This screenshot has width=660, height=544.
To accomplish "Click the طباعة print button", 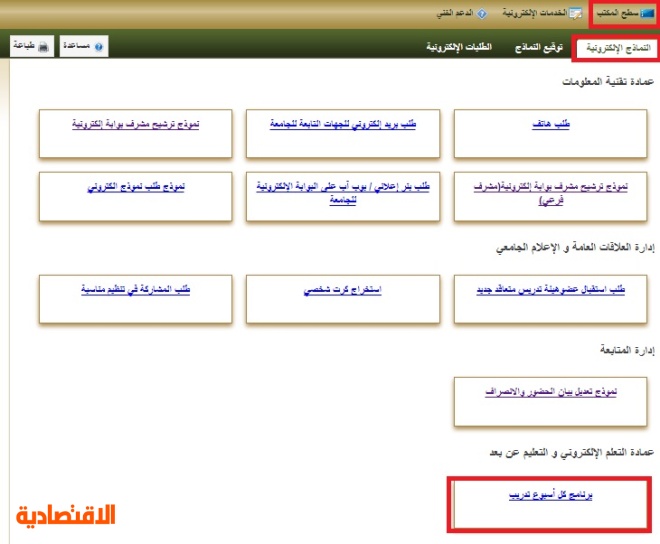I will coord(32,46).
